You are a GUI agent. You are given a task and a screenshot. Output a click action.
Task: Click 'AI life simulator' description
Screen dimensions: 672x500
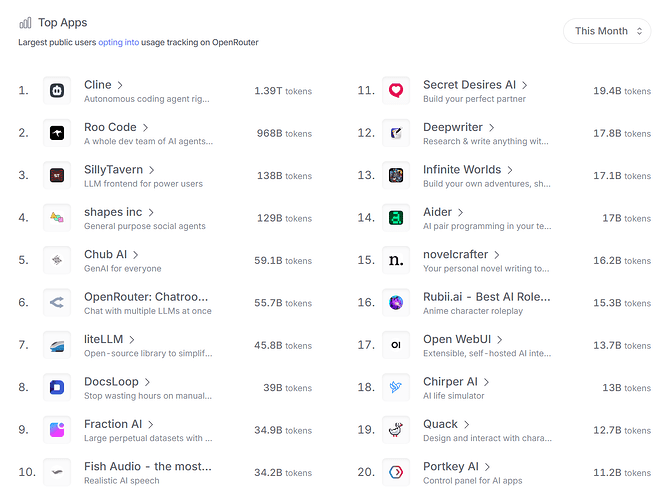pos(454,396)
